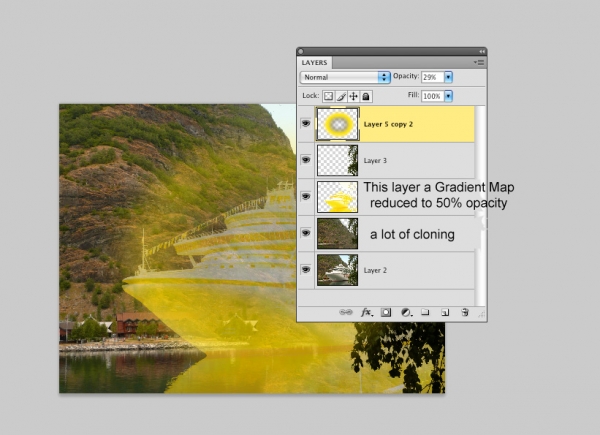Open the layer style fx menu
600x435 pixels.
[x=367, y=312]
